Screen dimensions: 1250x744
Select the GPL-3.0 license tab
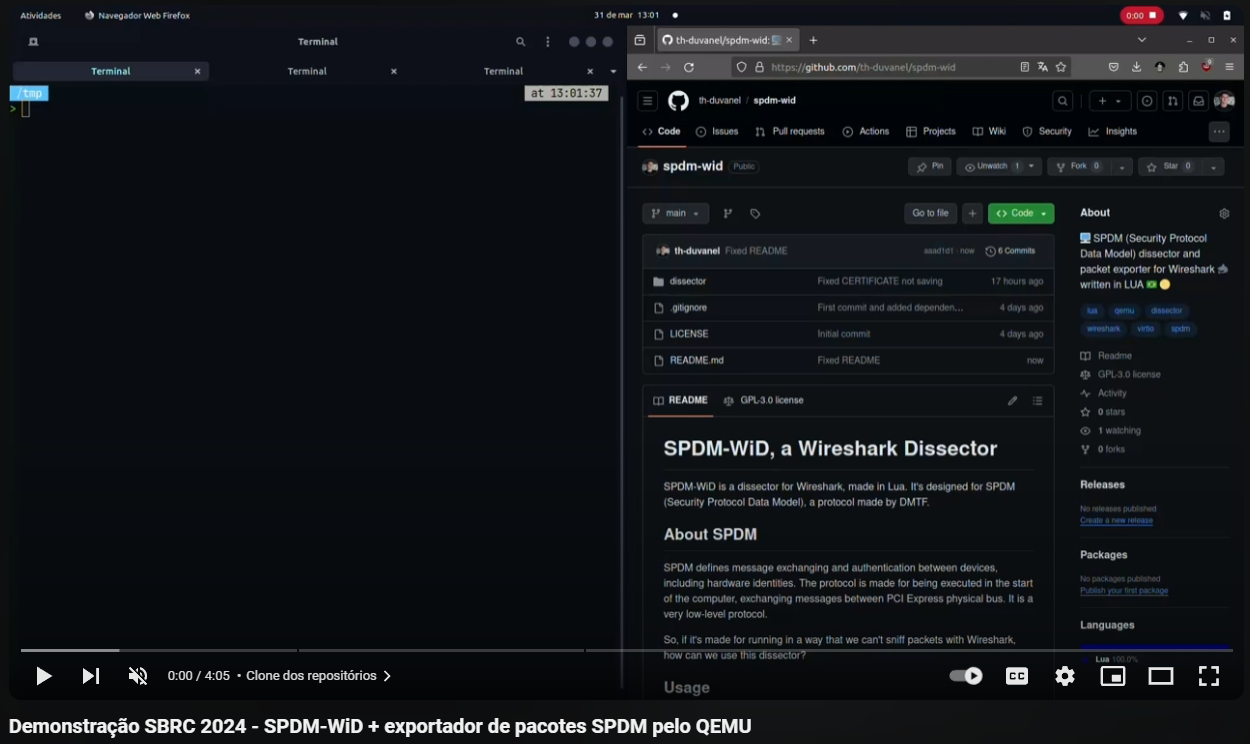[763, 400]
